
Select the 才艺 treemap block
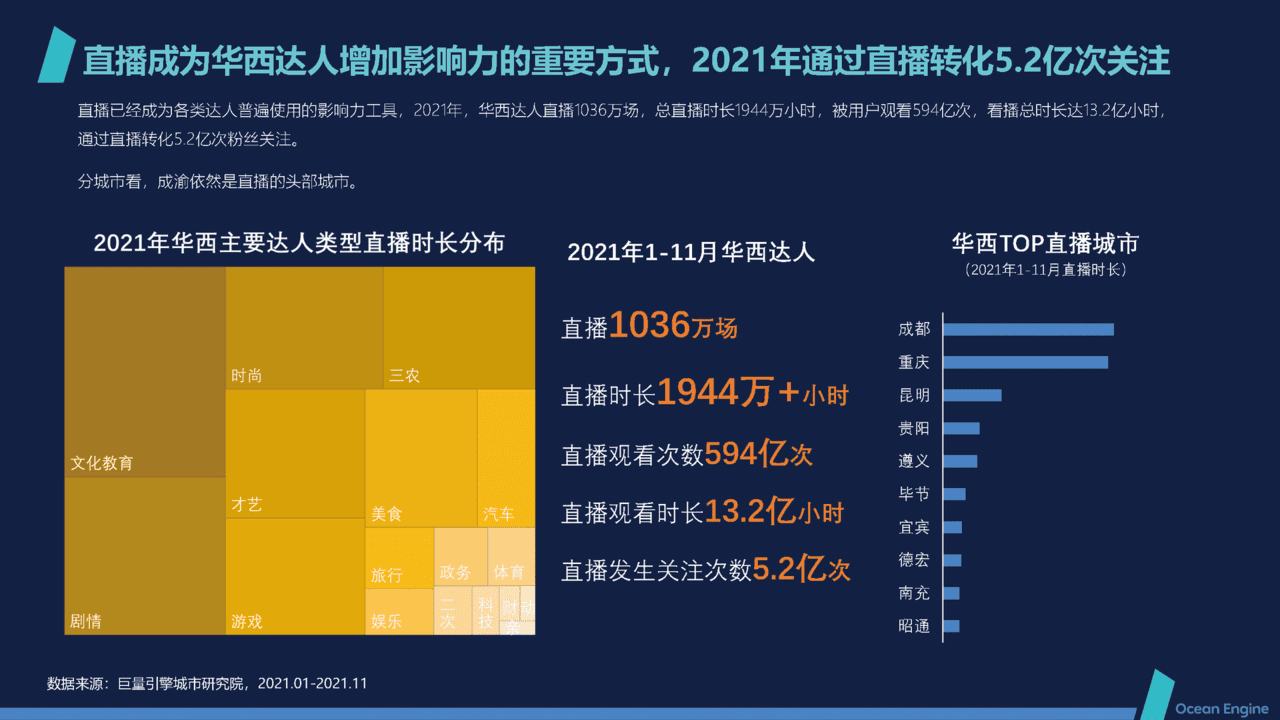(x=295, y=453)
